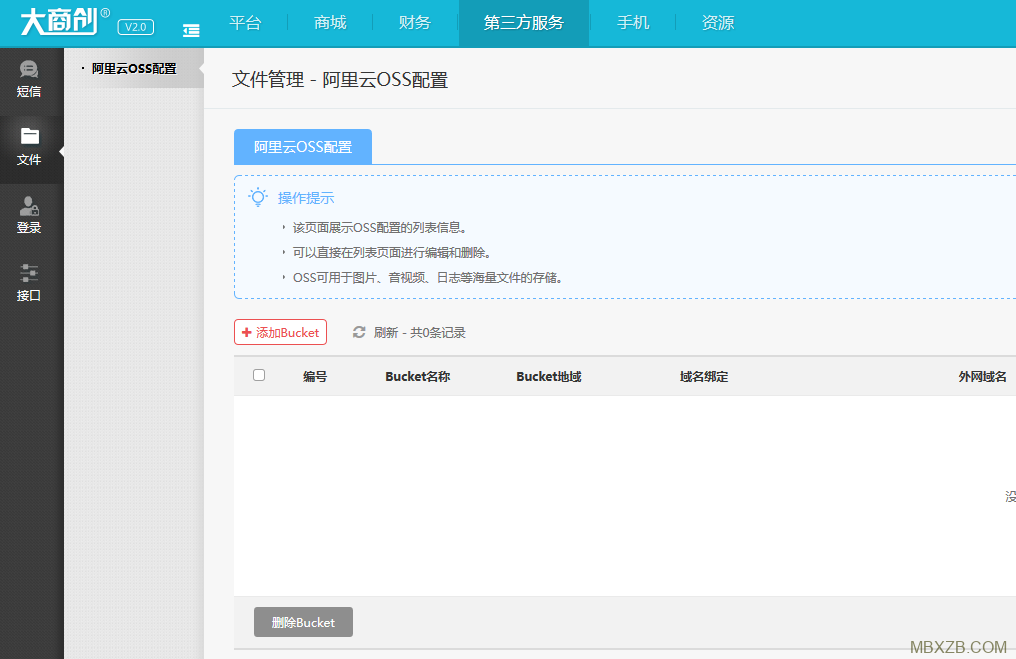The width and height of the screenshot is (1016, 659).
Task: Click the tip 可以直接在列表页面进行编辑和删除
Action: click(x=391, y=253)
